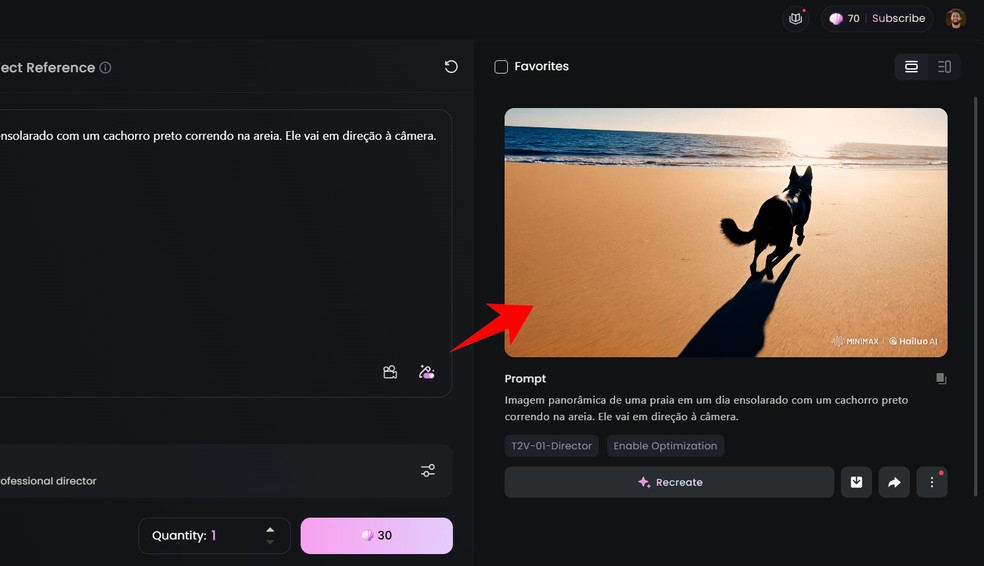The image size is (984, 566).
Task: Select the professional director model row
Action: click(225, 471)
